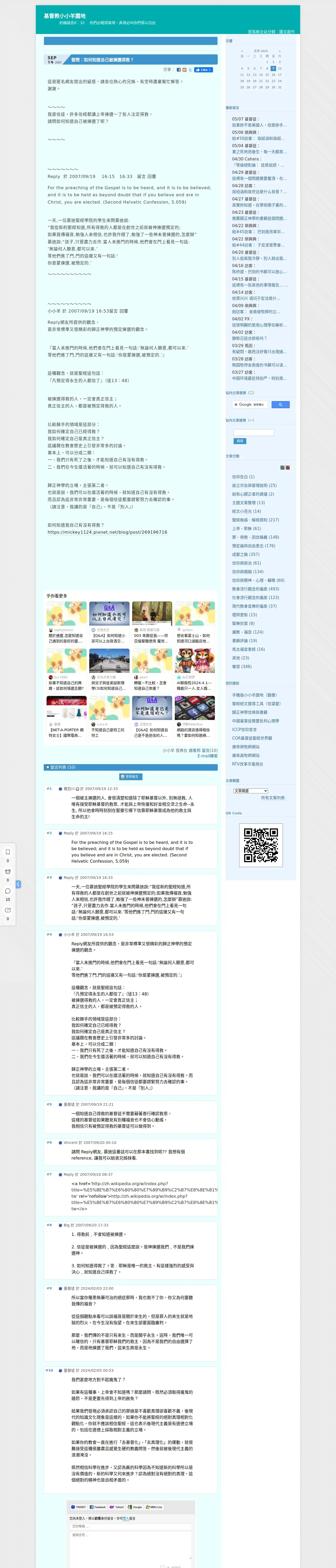Open category 護教、福音 (124)
Image resolution: width=336 pixels, height=1568 pixels.
248,632
